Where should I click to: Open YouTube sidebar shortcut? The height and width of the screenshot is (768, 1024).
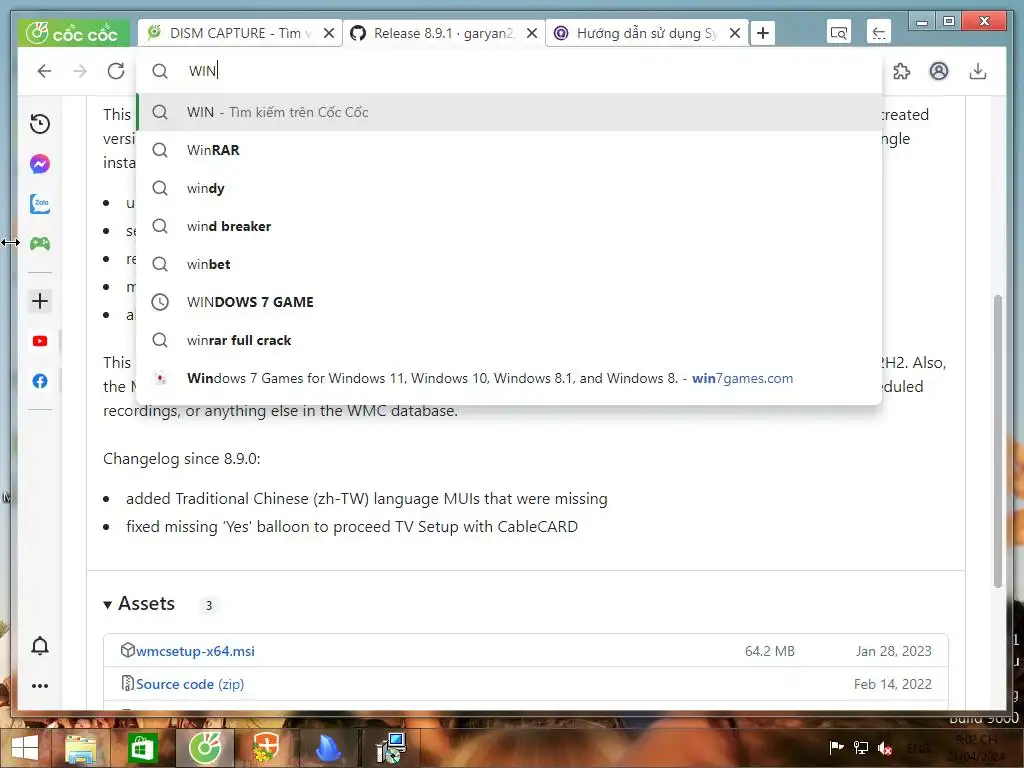(40, 341)
